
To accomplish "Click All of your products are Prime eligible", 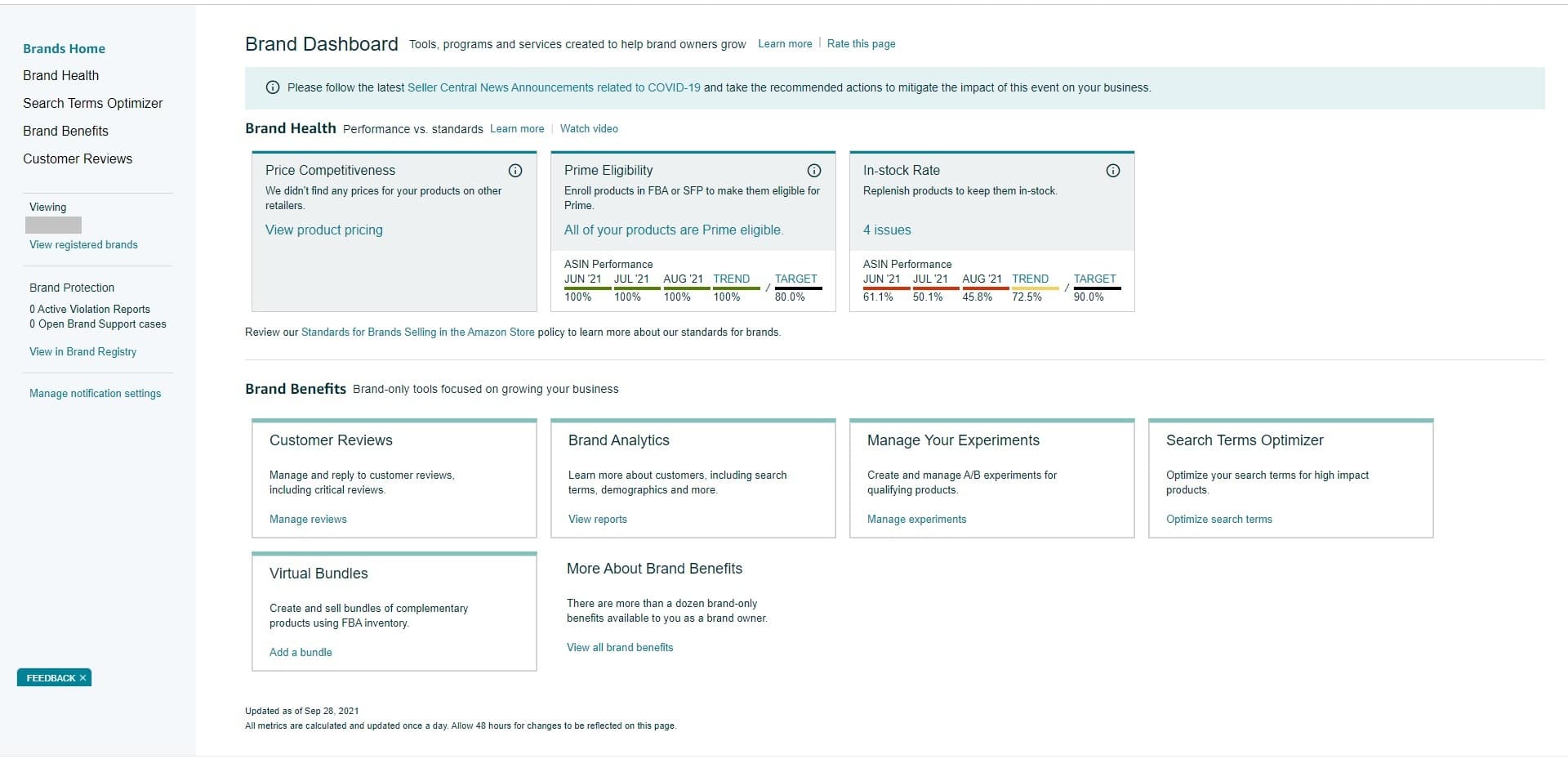I will [x=674, y=230].
